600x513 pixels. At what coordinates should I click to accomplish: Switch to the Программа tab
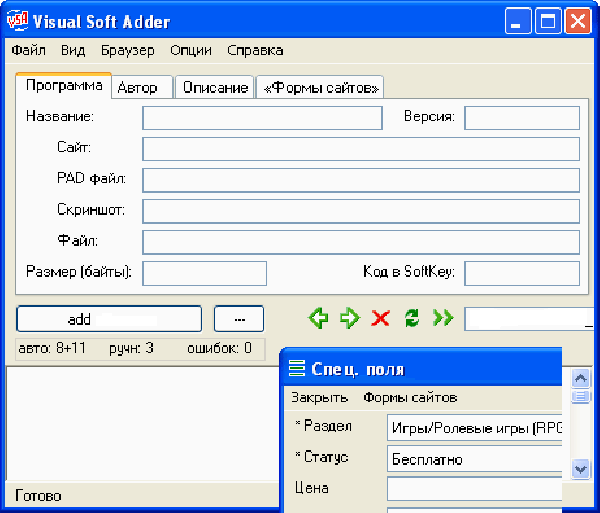(64, 85)
